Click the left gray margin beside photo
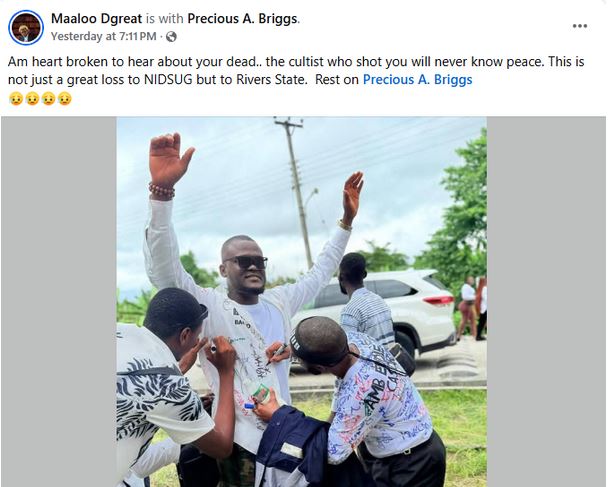Viewport: 609px width, 487px height. coord(59,302)
